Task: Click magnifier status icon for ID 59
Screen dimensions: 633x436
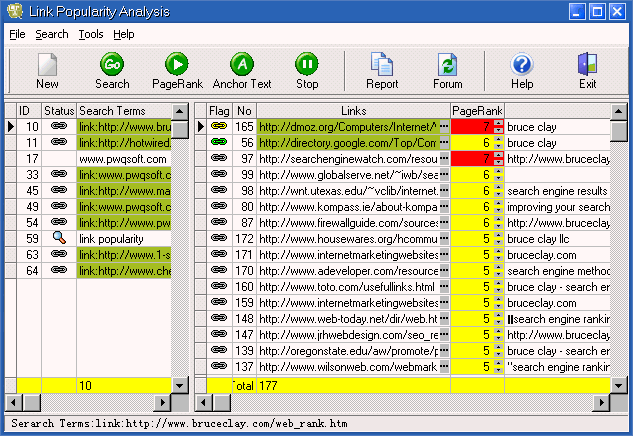Action: [59, 238]
